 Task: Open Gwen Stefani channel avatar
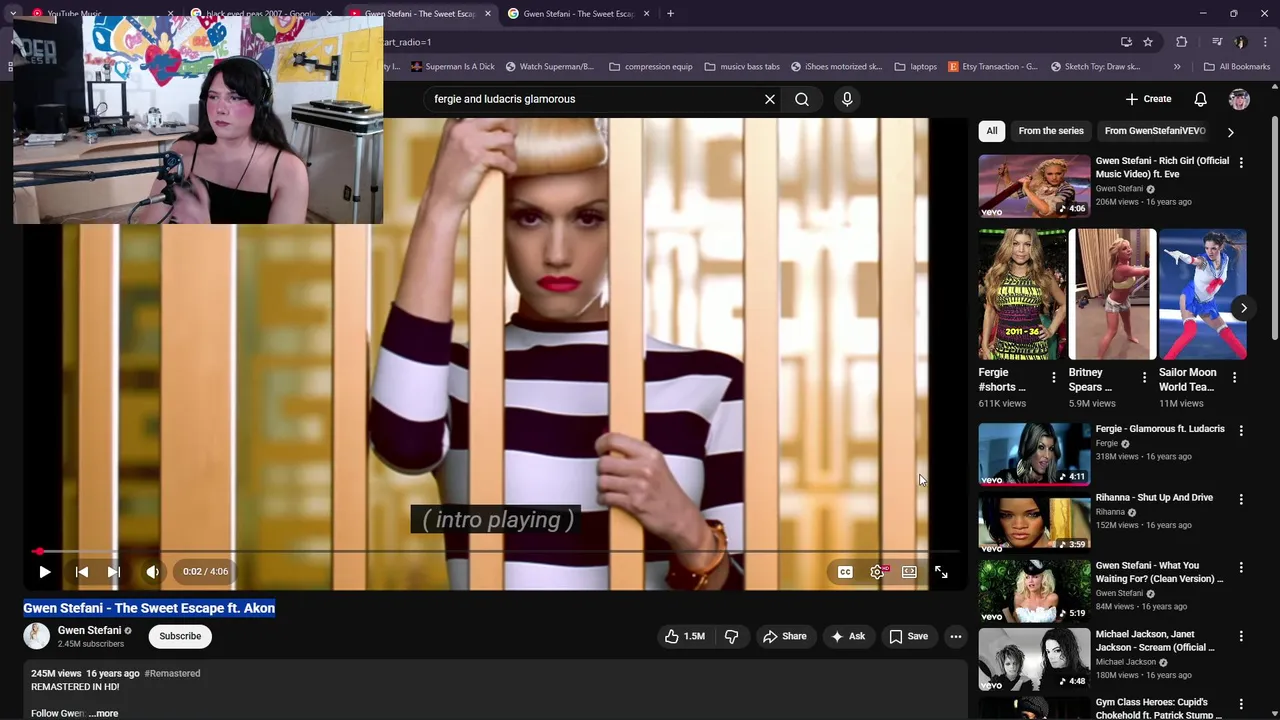point(37,636)
